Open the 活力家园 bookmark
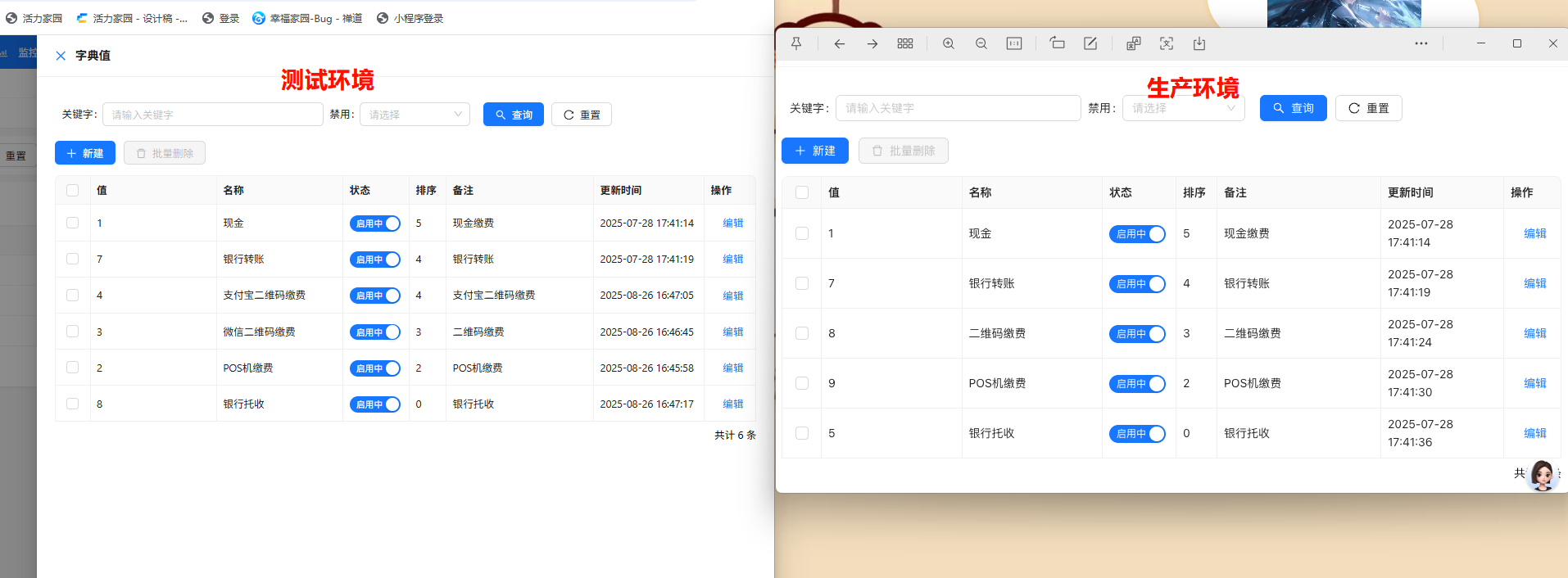 pyautogui.click(x=34, y=18)
